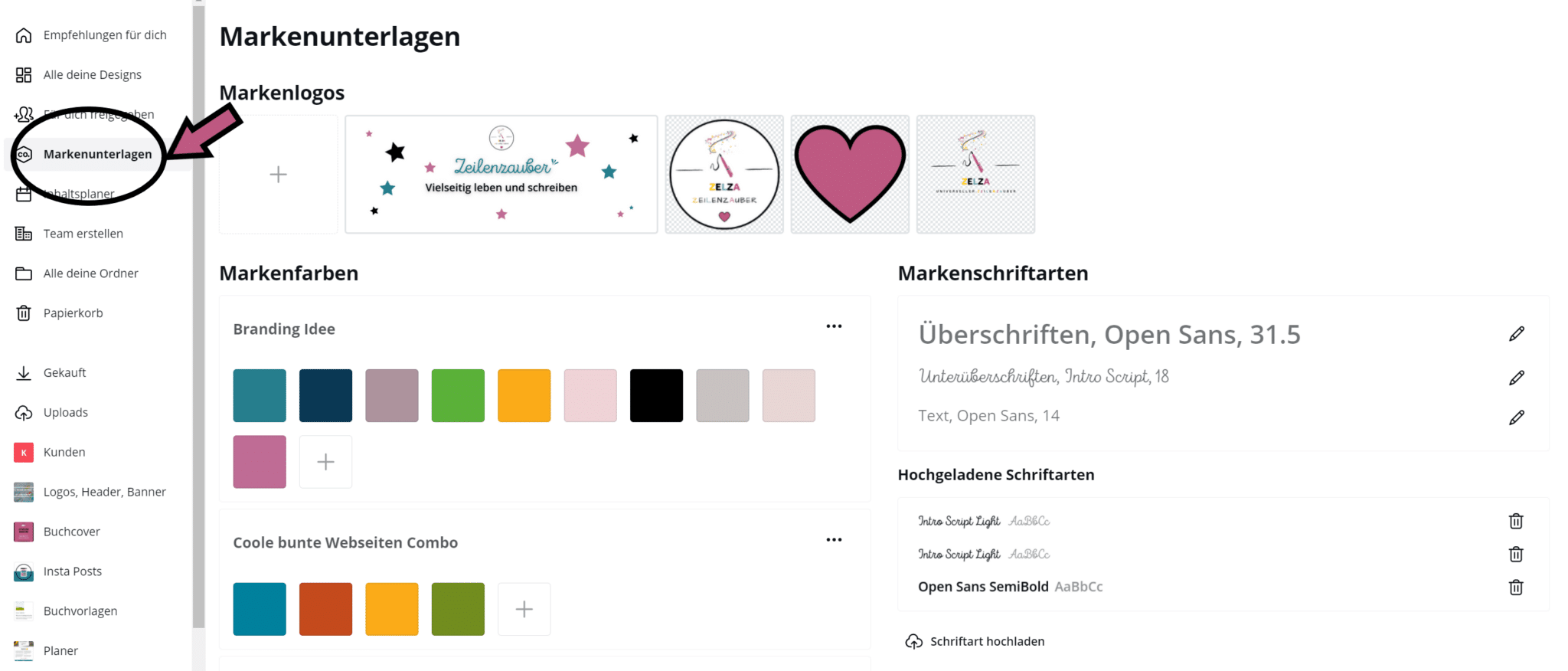The width and height of the screenshot is (1568, 671).
Task: Delete the Open Sans SemiBold font
Action: [1515, 588]
